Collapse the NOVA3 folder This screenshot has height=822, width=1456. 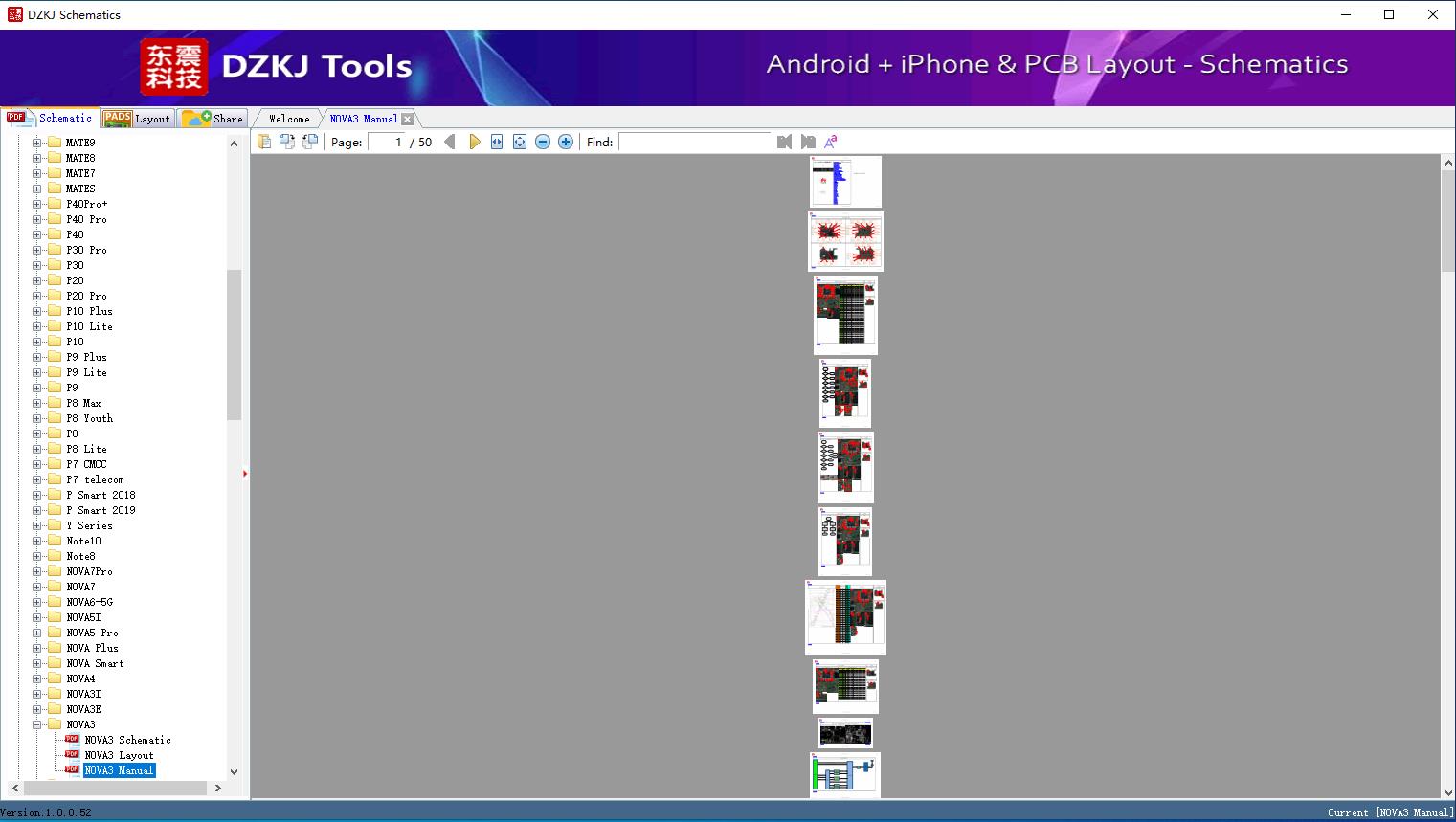[37, 724]
